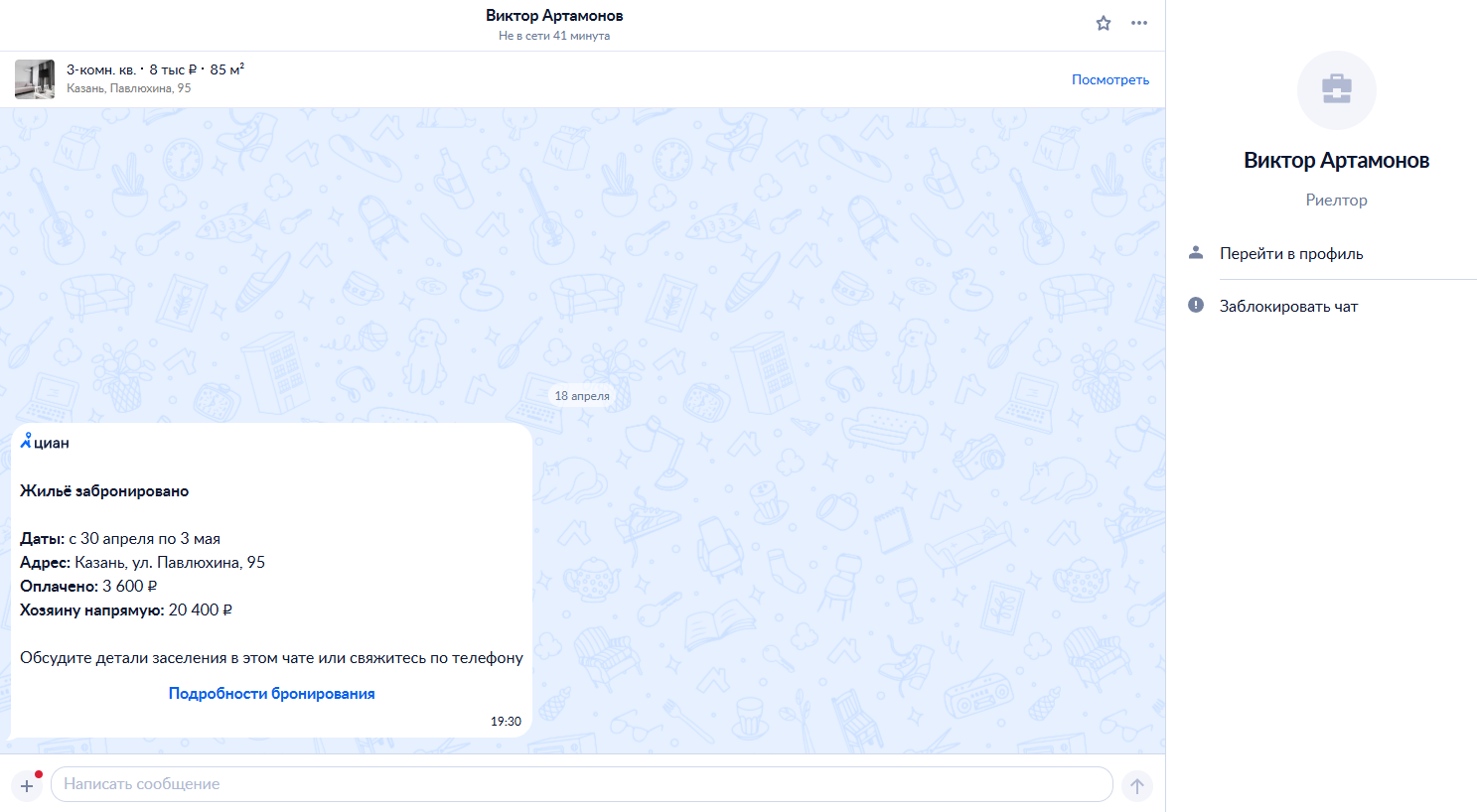Viewport: 1477px width, 812px height.
Task: Open the apartment listing thumbnail photo
Action: pyautogui.click(x=35, y=79)
